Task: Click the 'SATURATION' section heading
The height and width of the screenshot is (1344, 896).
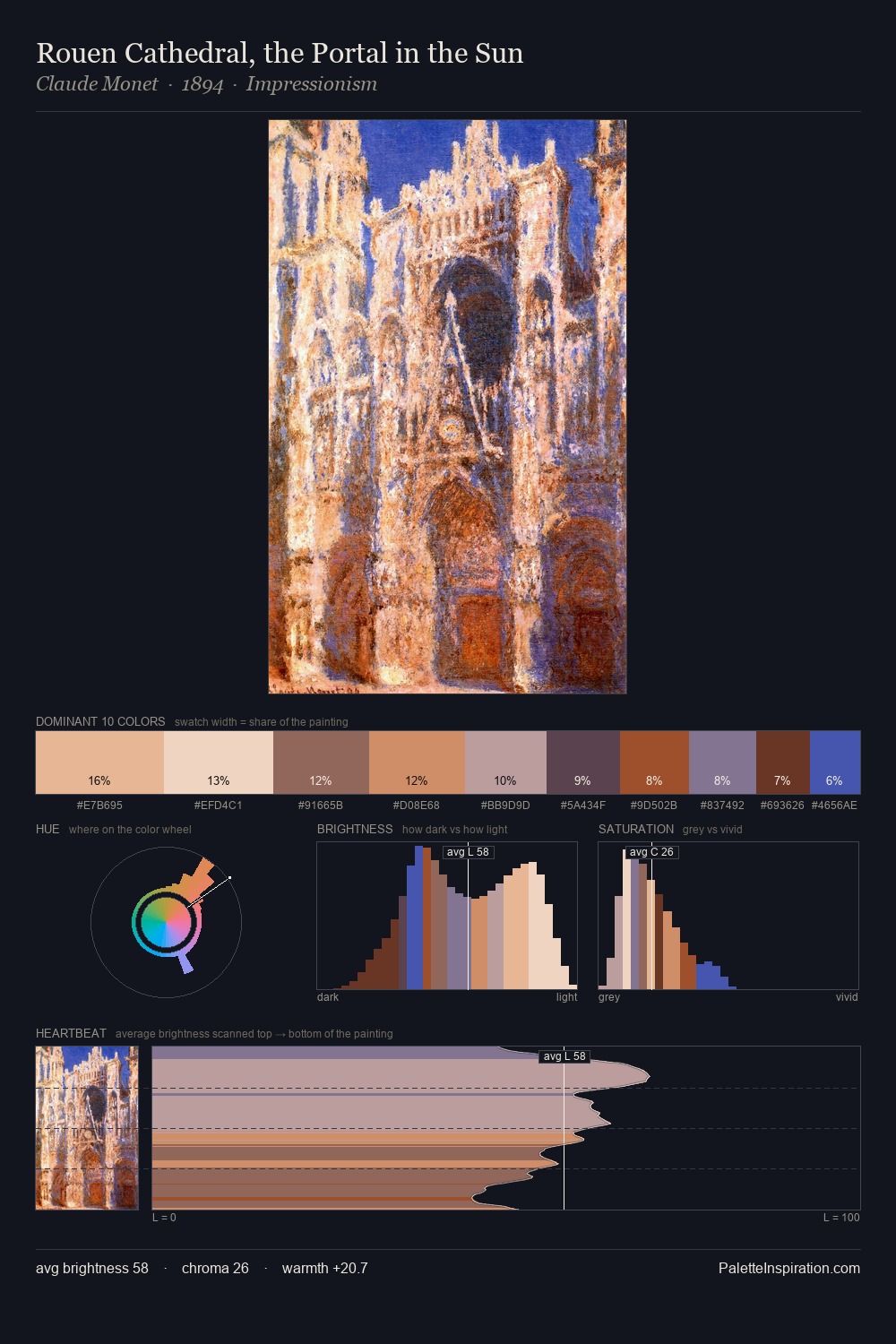Action: [x=636, y=829]
